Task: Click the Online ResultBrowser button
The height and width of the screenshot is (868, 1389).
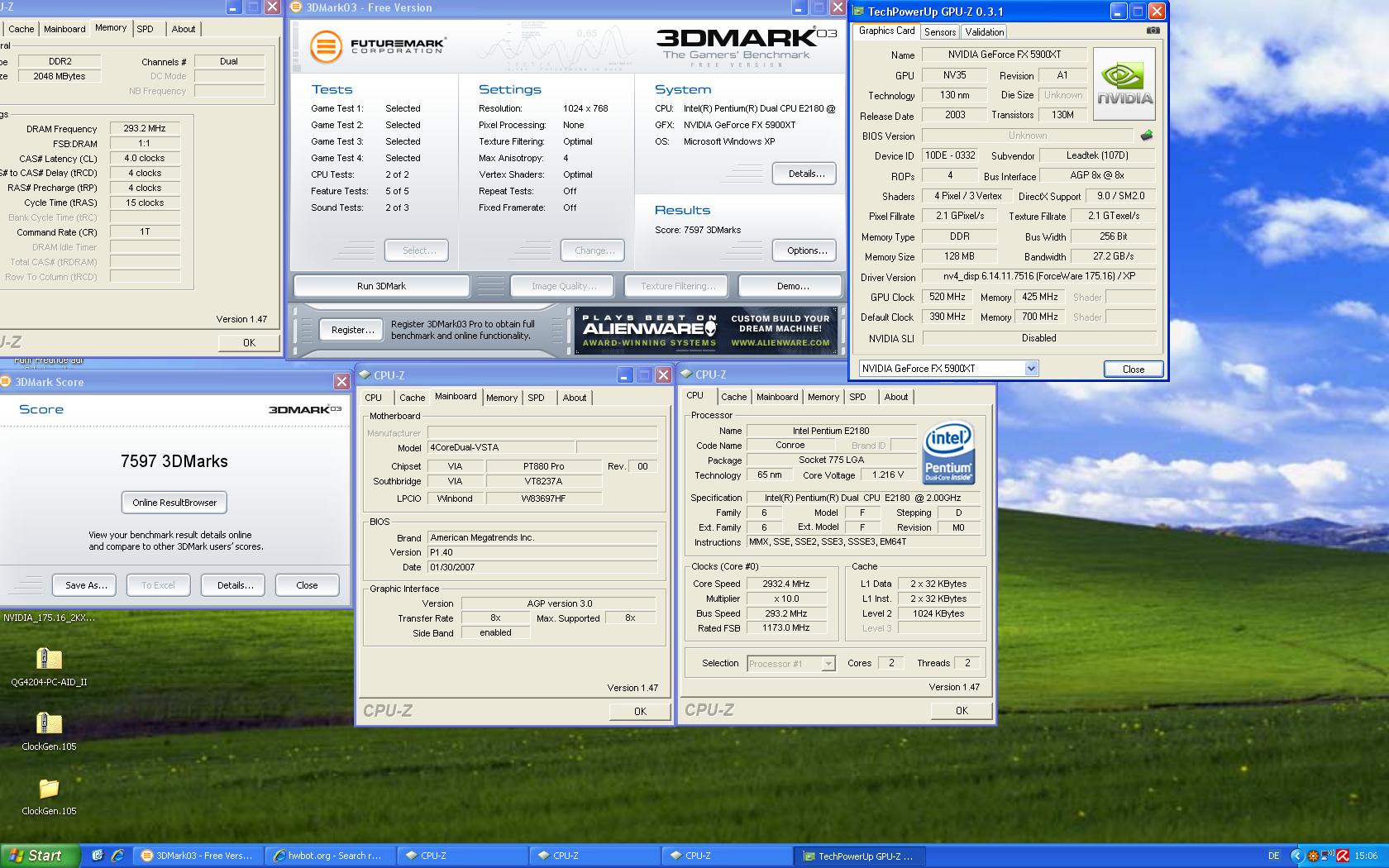Action: pyautogui.click(x=174, y=503)
